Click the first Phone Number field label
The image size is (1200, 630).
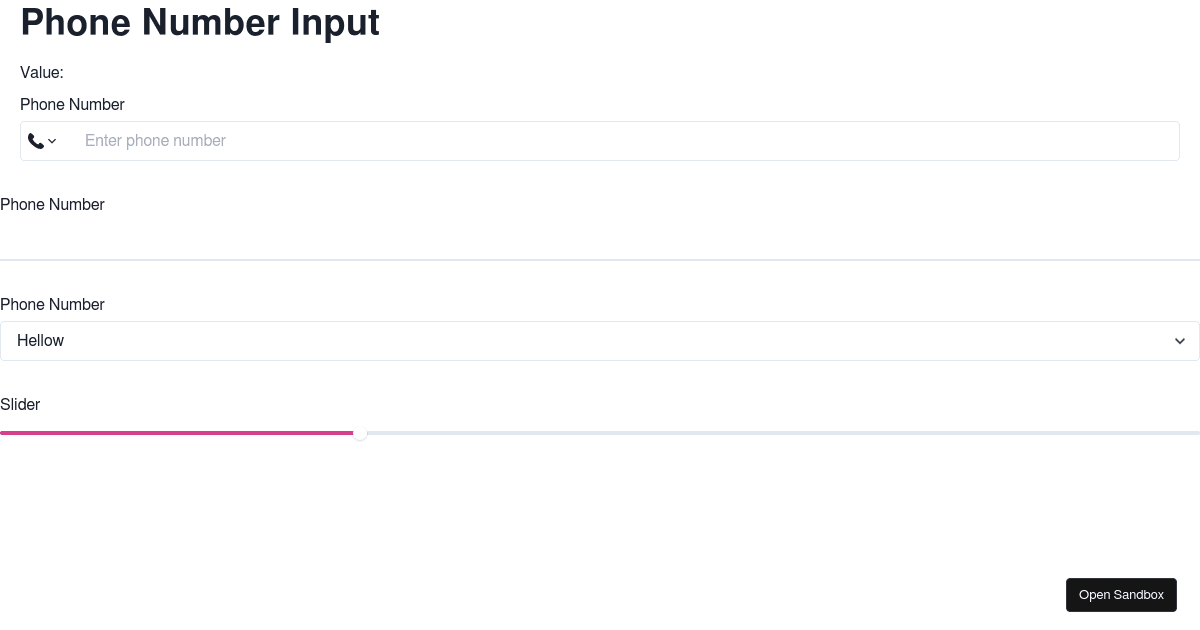pos(72,104)
